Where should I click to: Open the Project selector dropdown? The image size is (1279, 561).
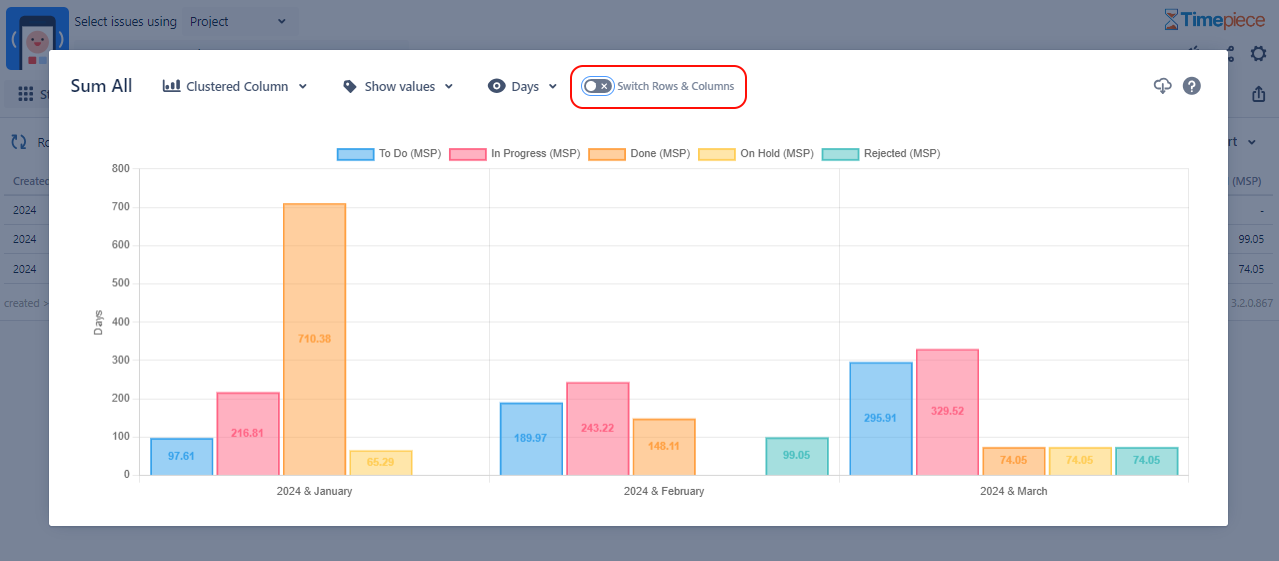[x=237, y=21]
